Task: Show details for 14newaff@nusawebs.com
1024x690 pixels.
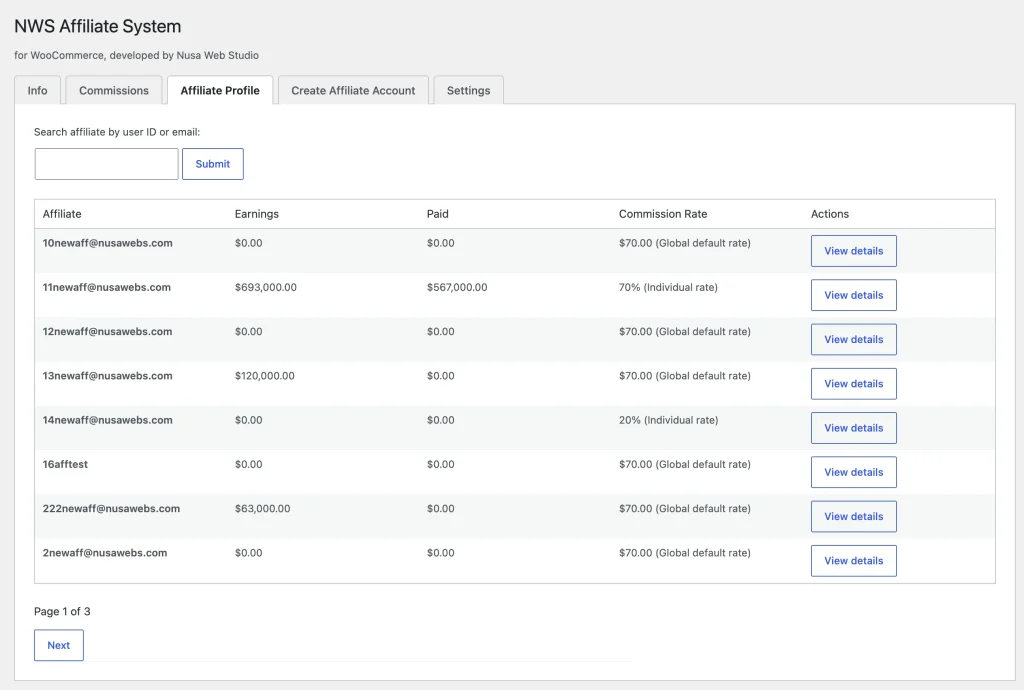Action: (853, 428)
